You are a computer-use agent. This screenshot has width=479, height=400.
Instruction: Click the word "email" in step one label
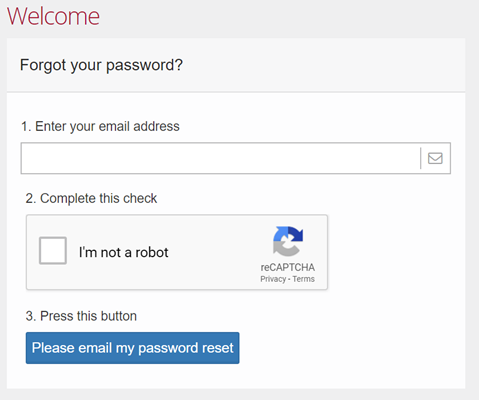pos(114,126)
